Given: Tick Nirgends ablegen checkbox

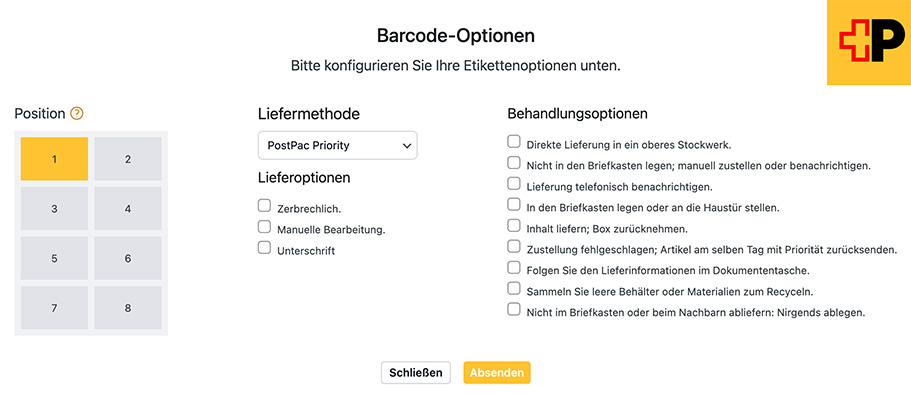Looking at the screenshot, I should click(514, 309).
